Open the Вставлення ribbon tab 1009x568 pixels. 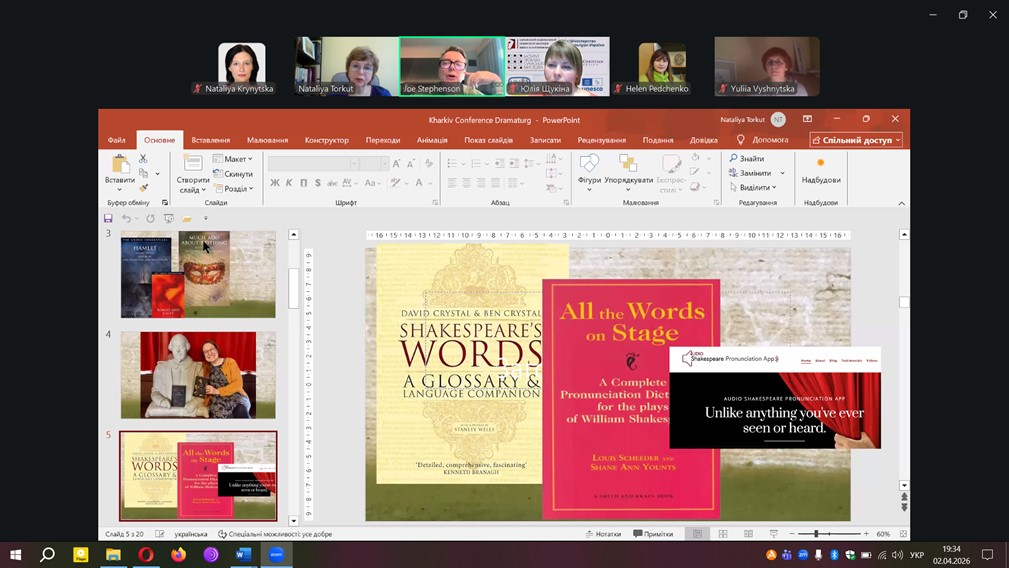[211, 140]
